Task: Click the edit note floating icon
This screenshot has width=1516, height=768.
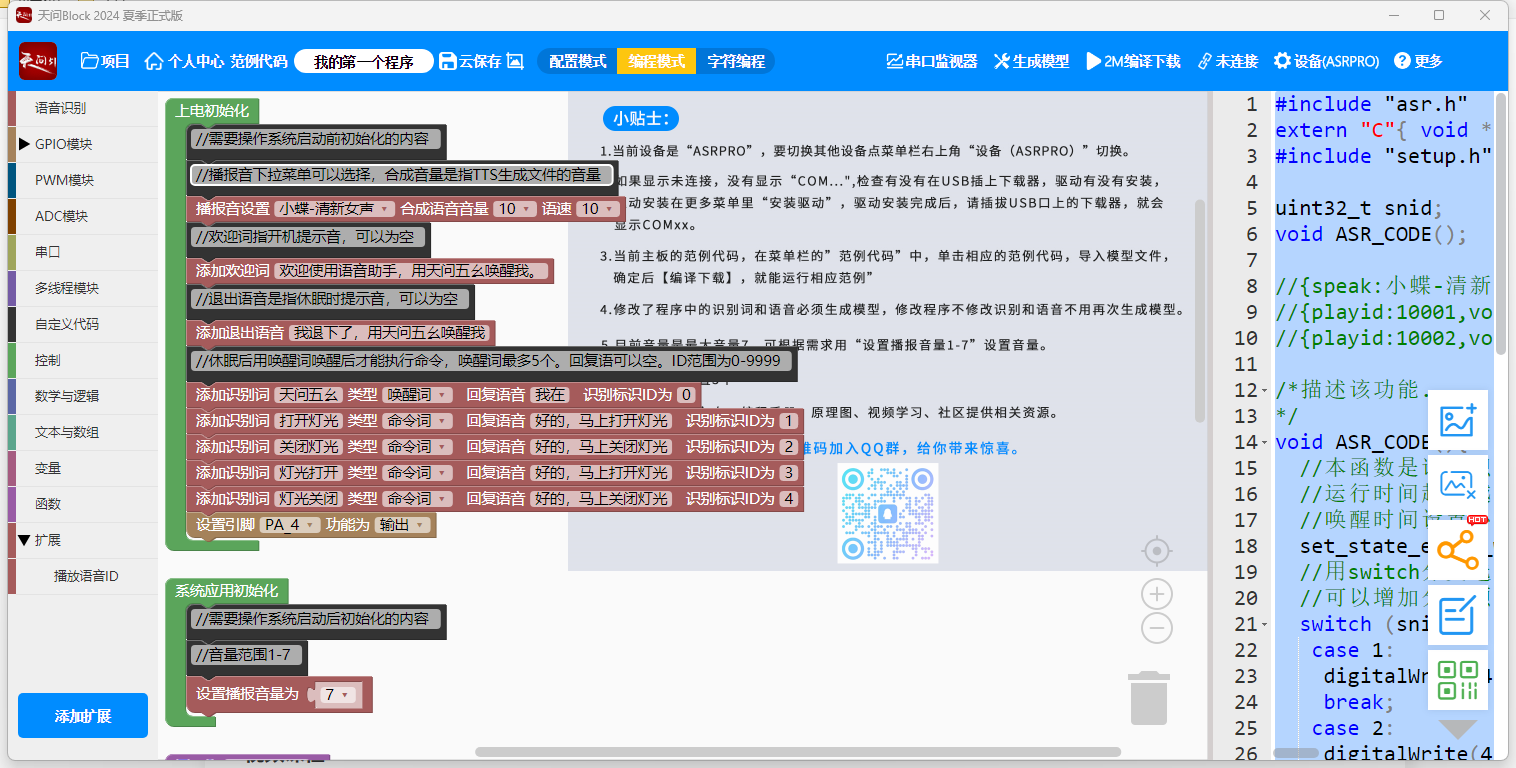Action: (x=1457, y=615)
